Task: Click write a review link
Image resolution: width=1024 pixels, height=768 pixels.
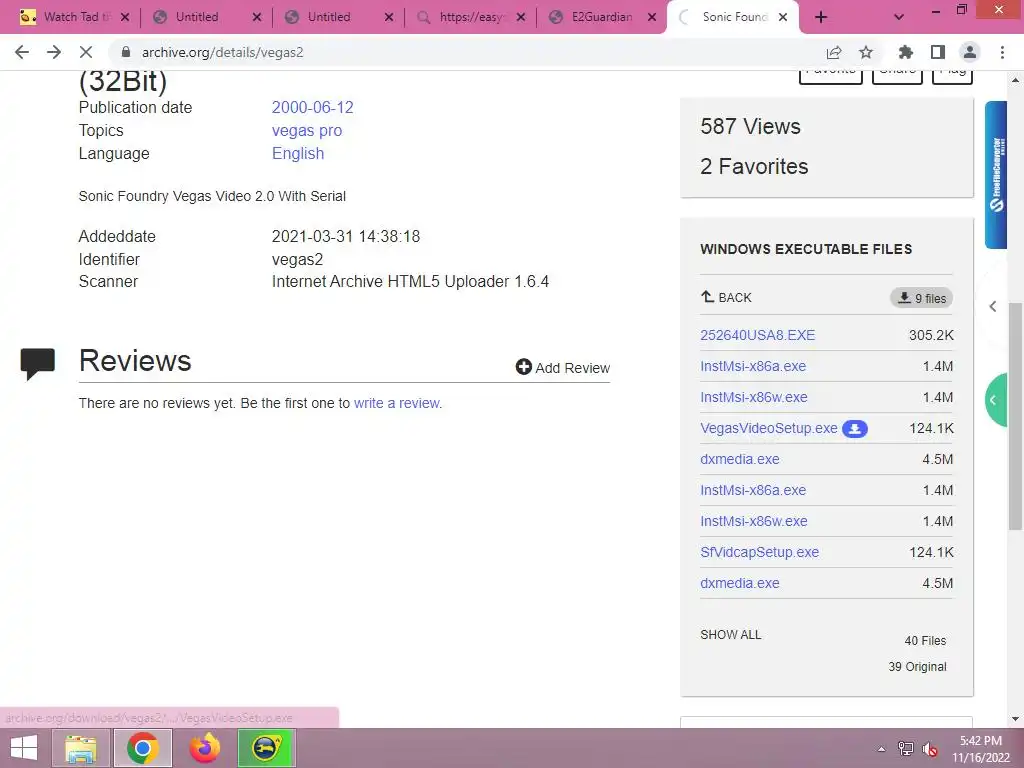Action: click(x=396, y=403)
